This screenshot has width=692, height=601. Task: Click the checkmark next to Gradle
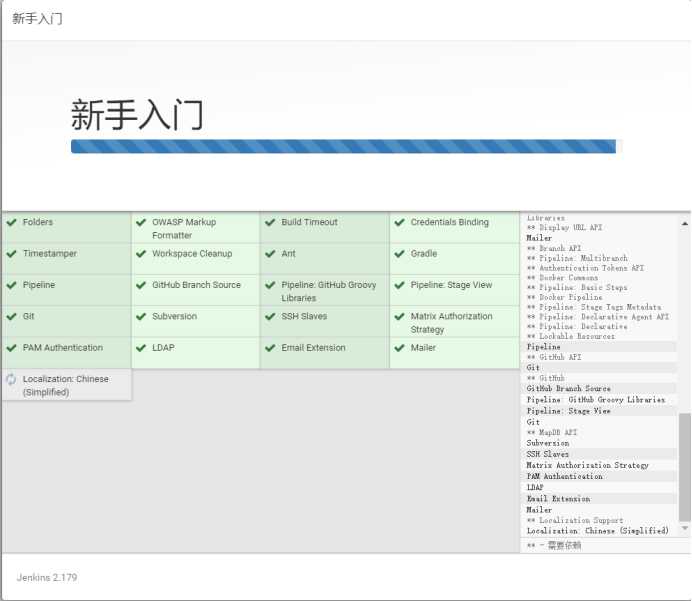[399, 253]
